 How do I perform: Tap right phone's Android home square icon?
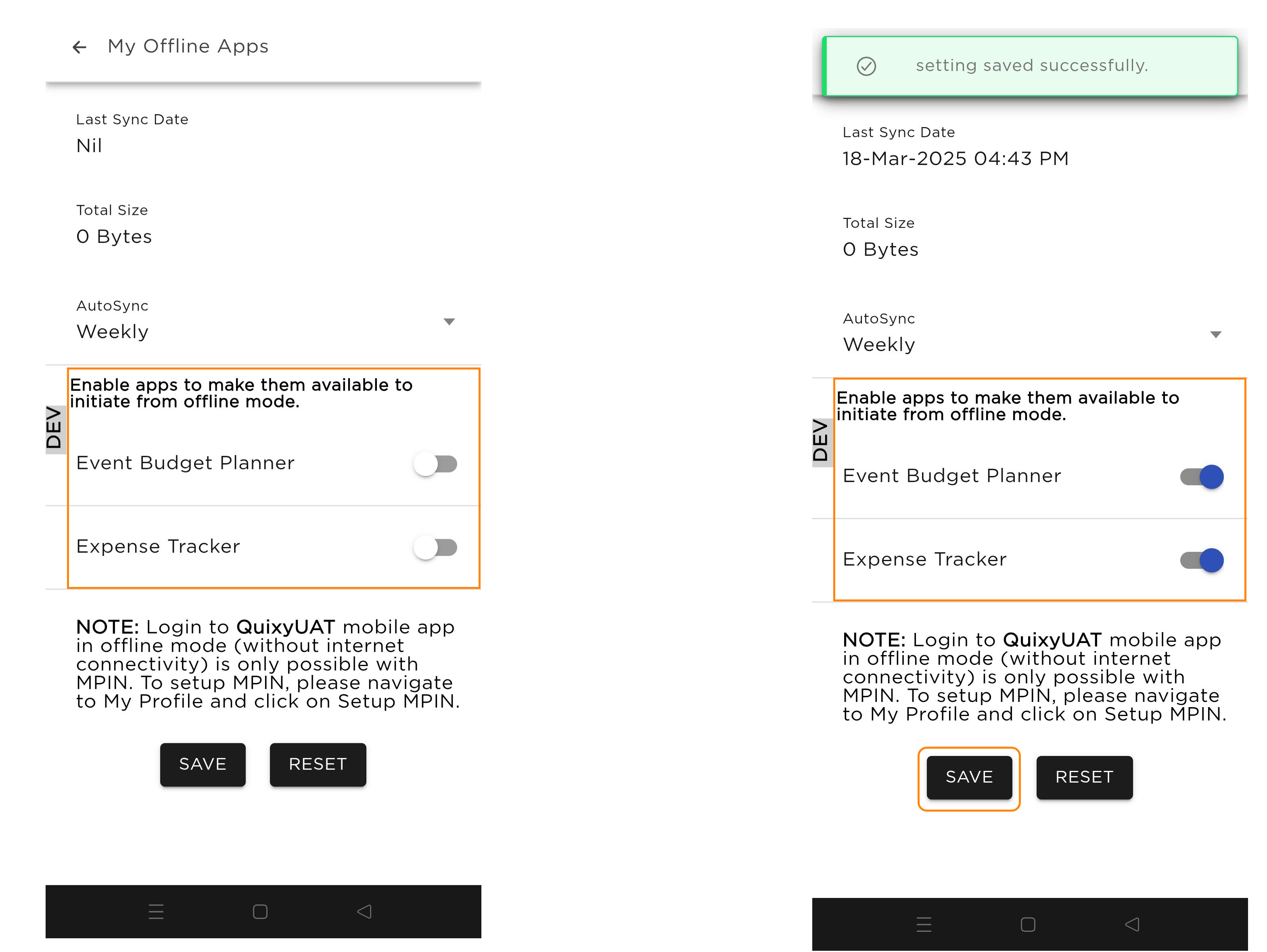coord(1028,924)
